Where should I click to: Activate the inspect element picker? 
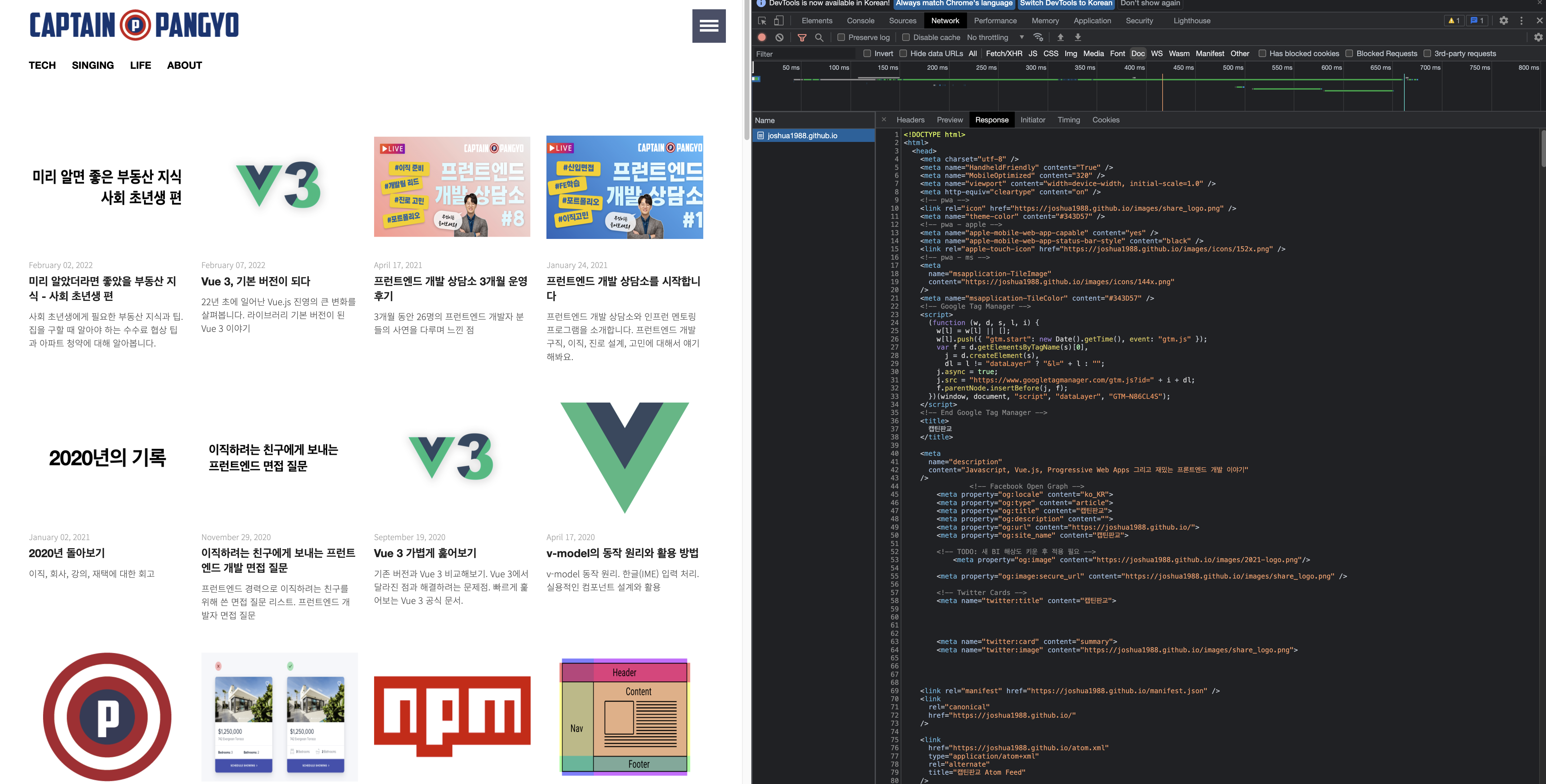click(x=762, y=21)
